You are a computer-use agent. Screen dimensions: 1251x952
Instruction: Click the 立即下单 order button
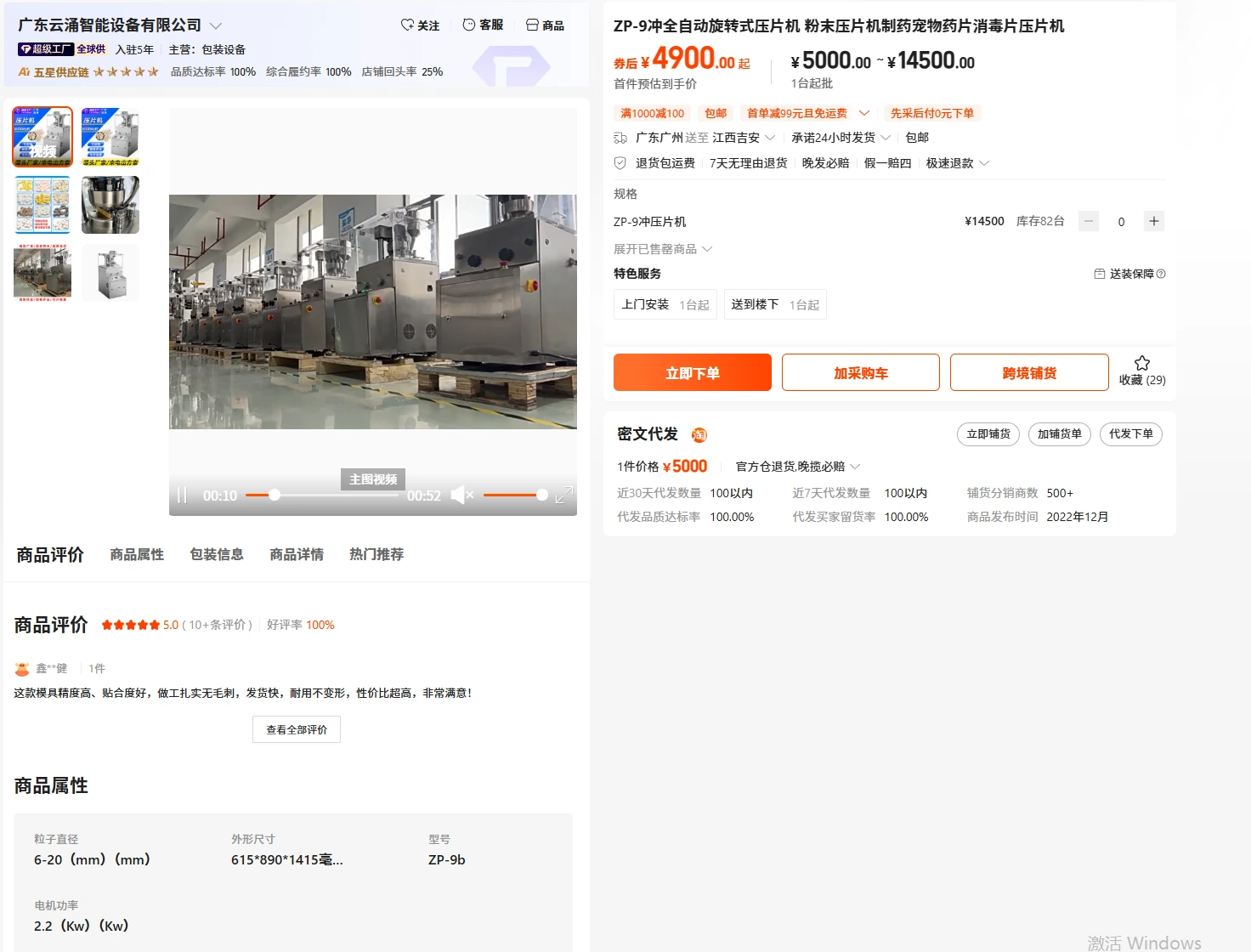click(693, 372)
